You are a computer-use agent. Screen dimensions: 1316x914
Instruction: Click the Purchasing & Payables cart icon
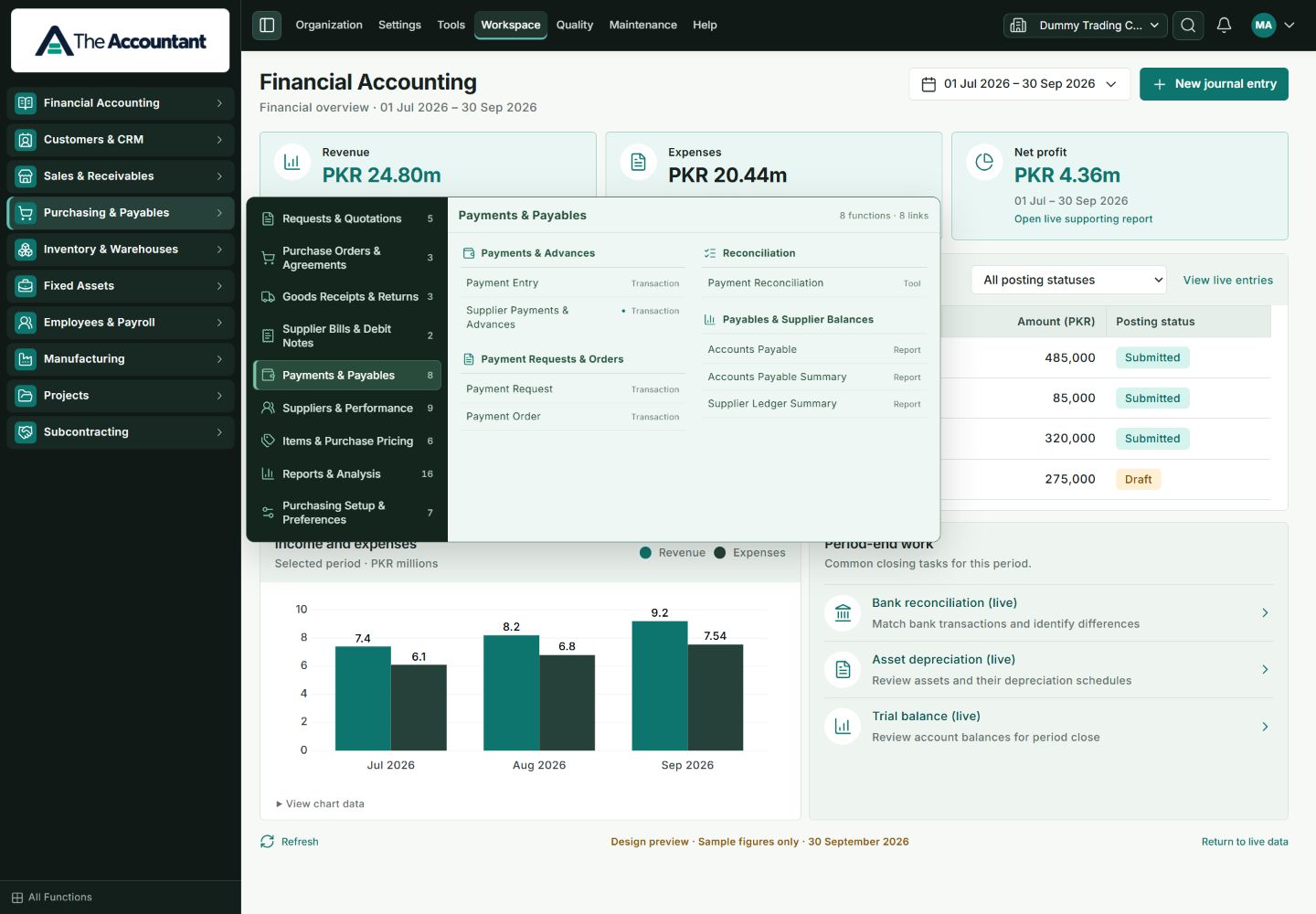[26, 213]
